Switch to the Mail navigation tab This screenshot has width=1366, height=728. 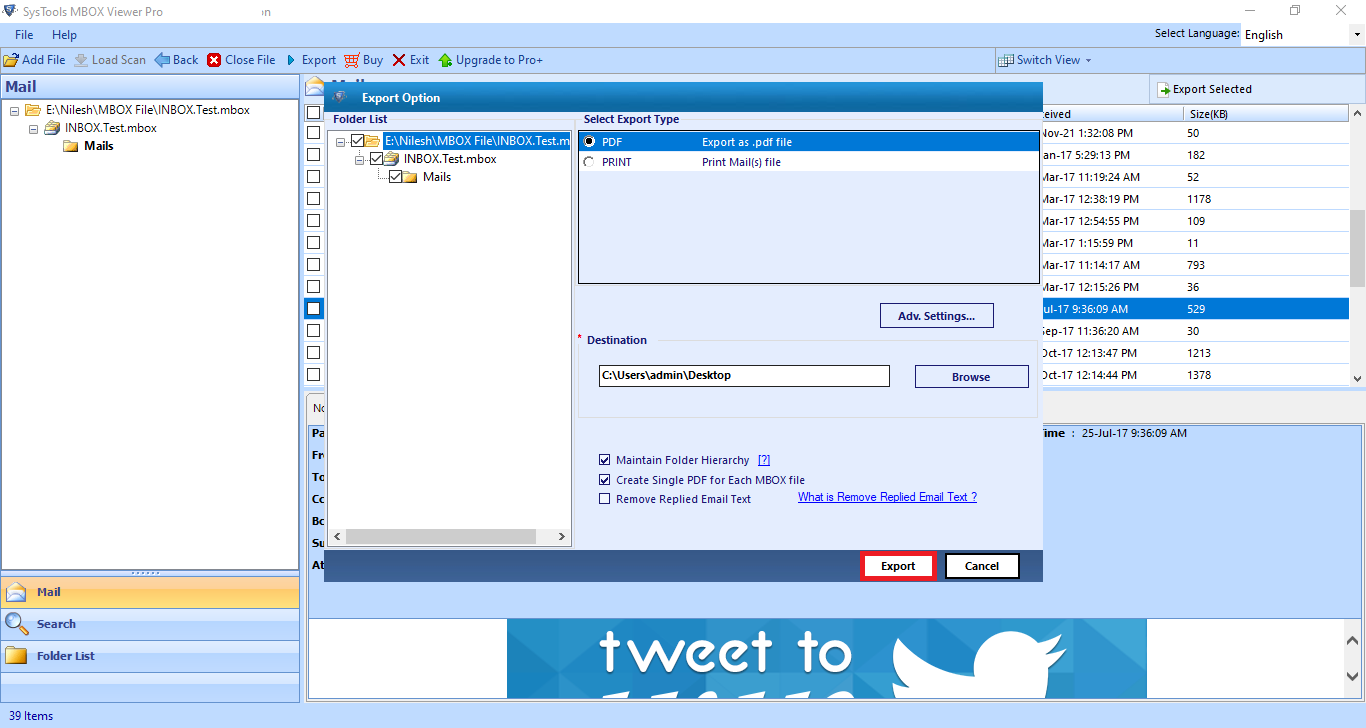[x=150, y=592]
